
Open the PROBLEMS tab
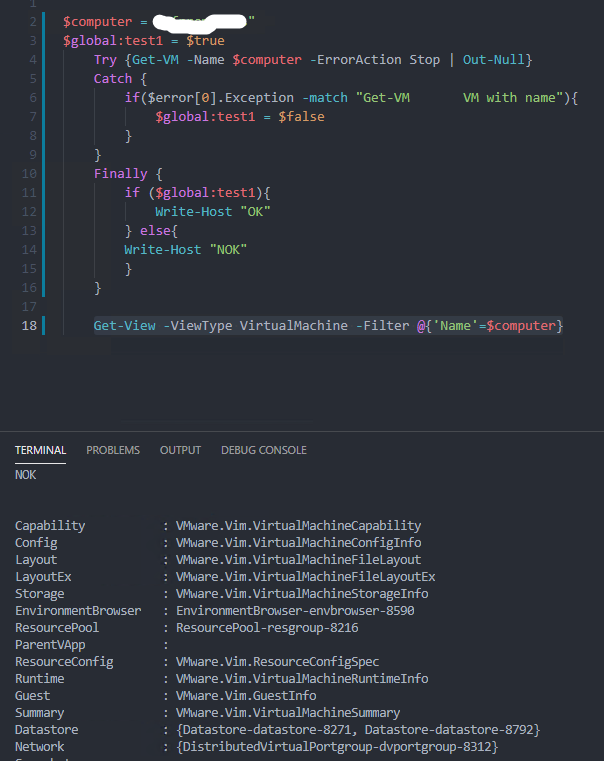tap(113, 450)
